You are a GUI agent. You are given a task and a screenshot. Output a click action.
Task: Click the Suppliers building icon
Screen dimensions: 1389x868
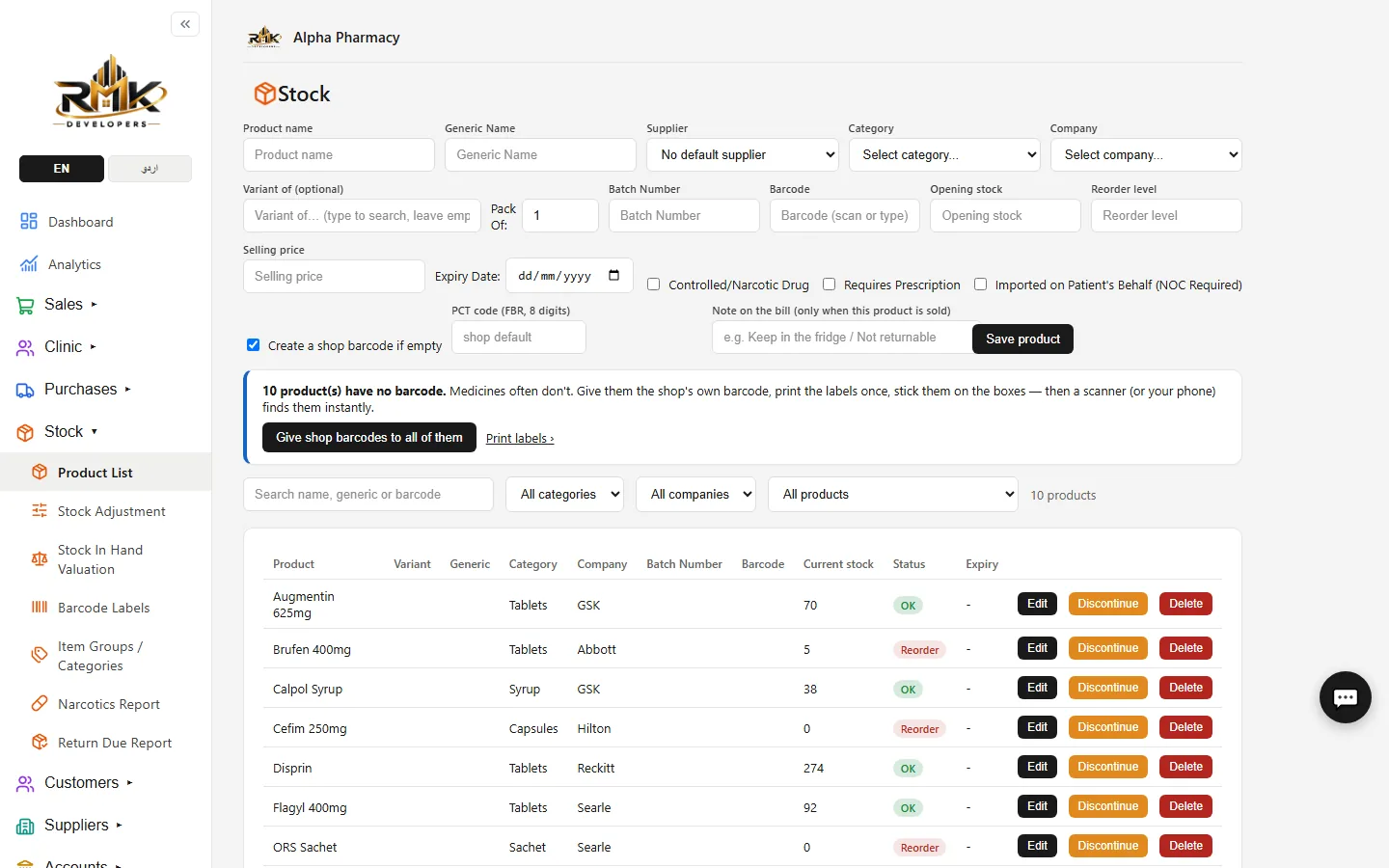25,826
